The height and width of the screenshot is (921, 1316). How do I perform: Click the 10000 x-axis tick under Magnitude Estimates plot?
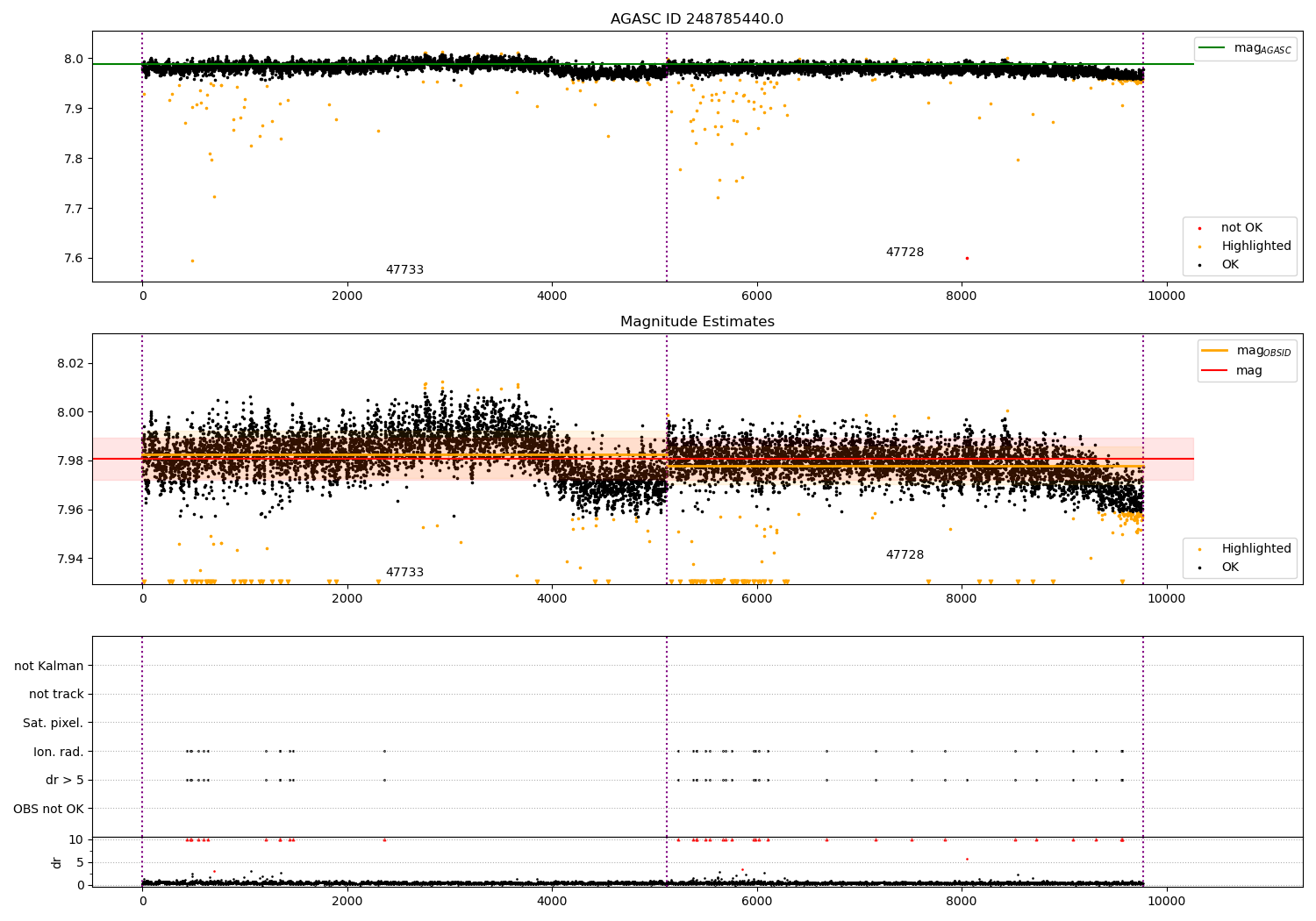(1166, 599)
